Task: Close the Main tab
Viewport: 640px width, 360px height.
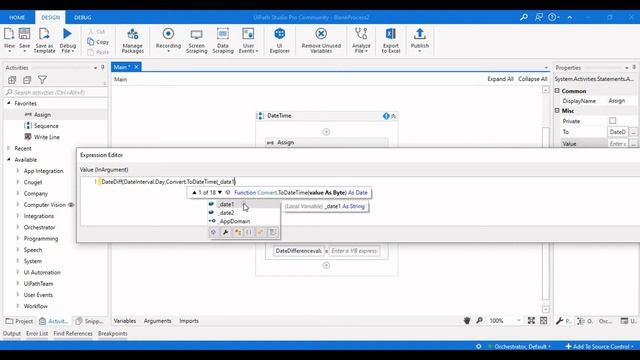Action: pos(136,67)
